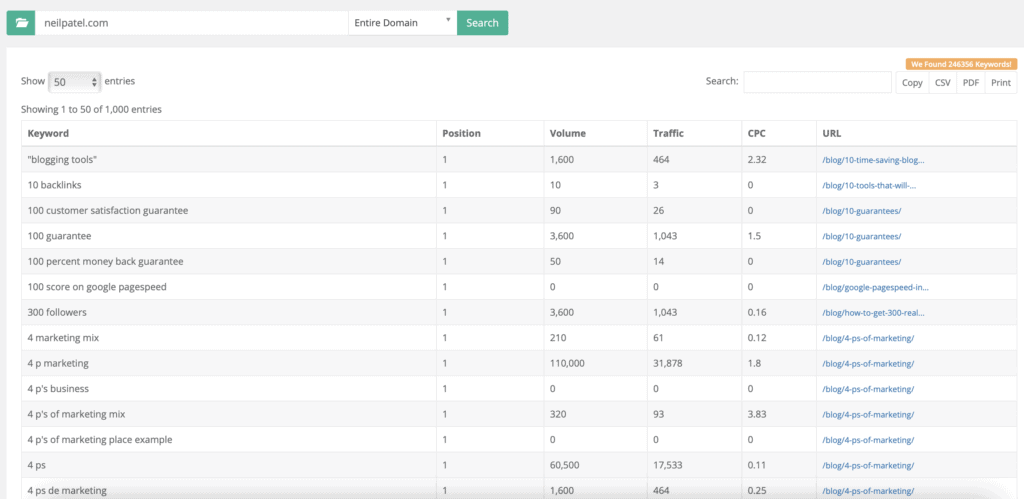Click the Copy export button
This screenshot has width=1024, height=499.
tap(912, 83)
